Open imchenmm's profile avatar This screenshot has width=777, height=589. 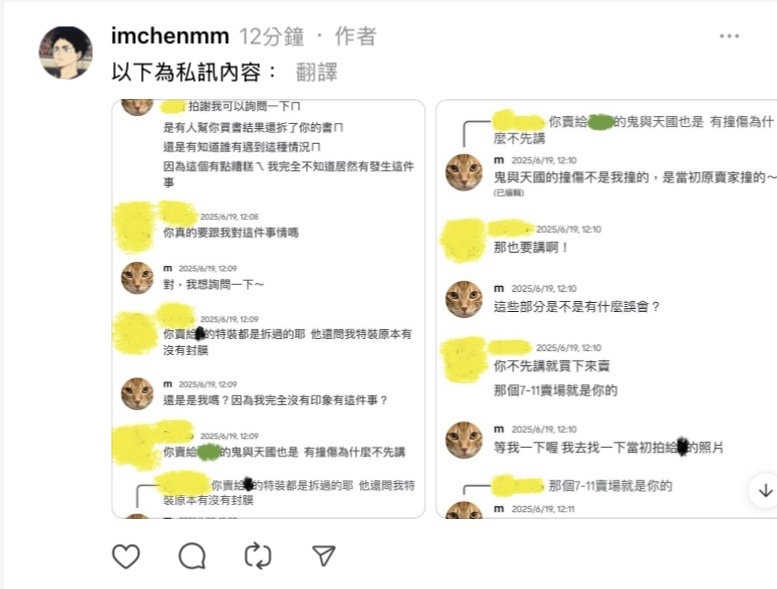click(66, 53)
